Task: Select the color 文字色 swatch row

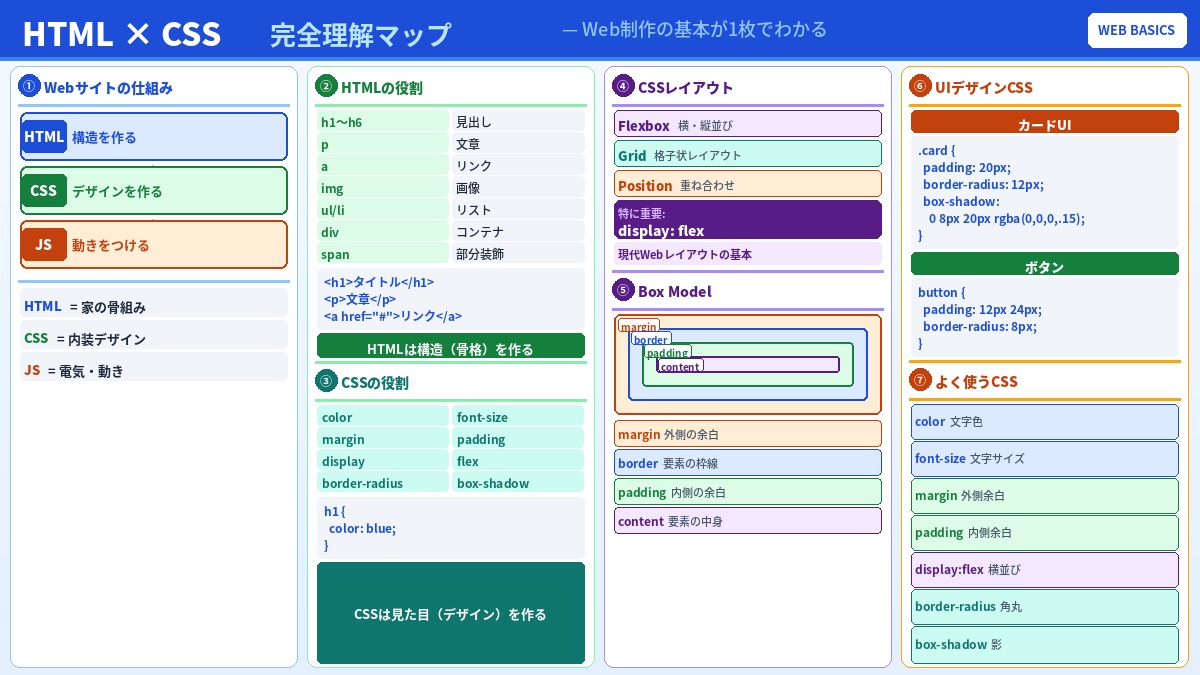Action: [x=1044, y=421]
